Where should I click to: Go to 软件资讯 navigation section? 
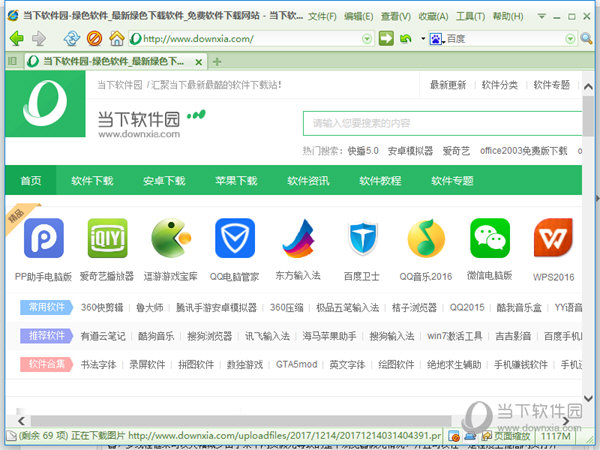tap(308, 180)
